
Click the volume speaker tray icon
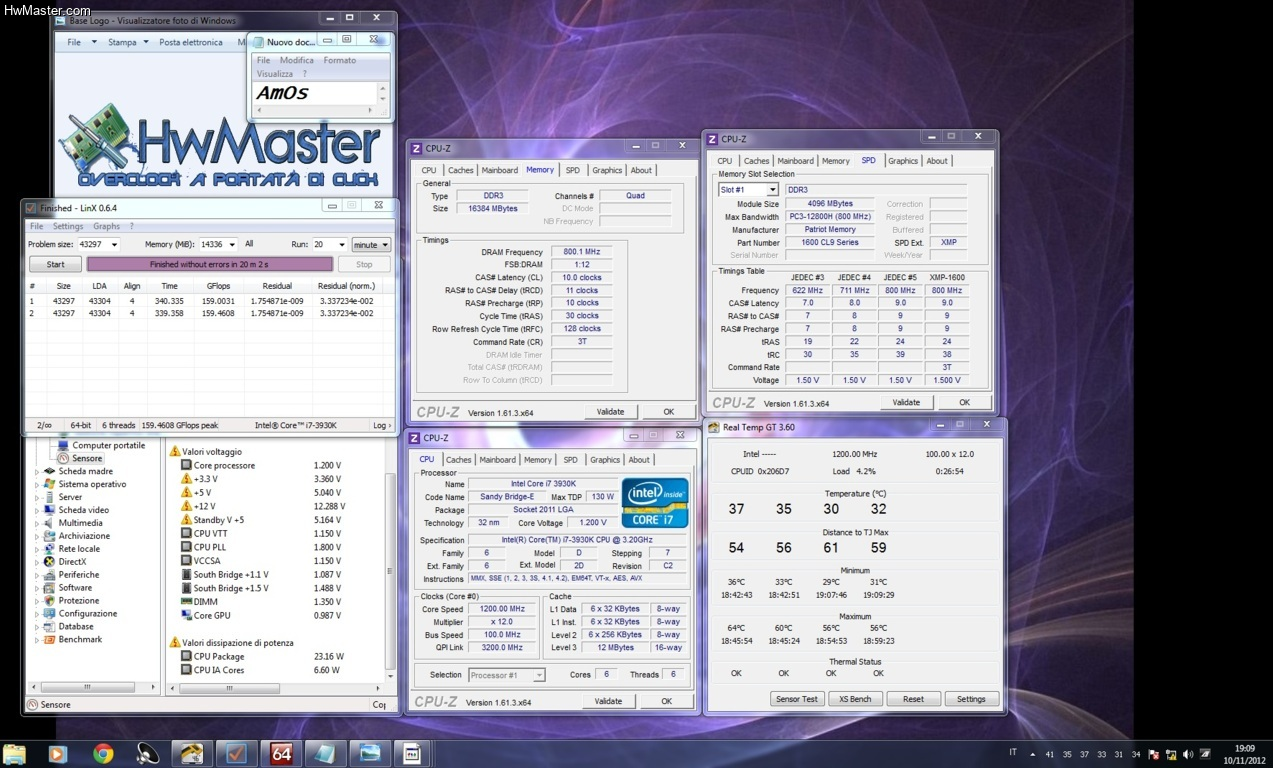pos(1188,755)
